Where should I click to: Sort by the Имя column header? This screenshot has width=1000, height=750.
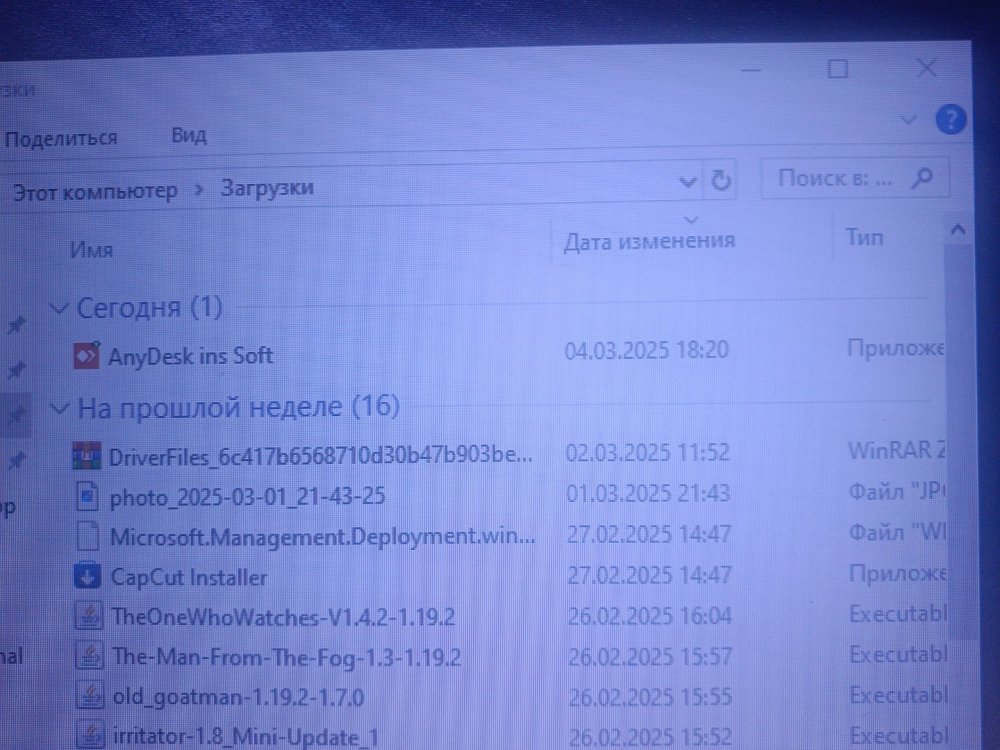tap(91, 249)
